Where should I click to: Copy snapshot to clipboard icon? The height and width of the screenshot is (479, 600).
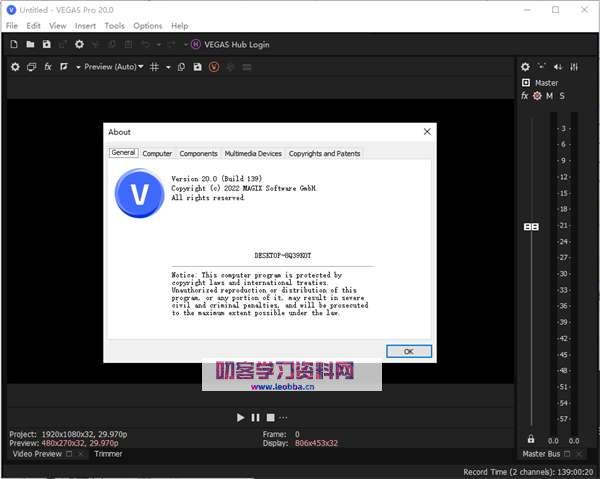click(181, 67)
